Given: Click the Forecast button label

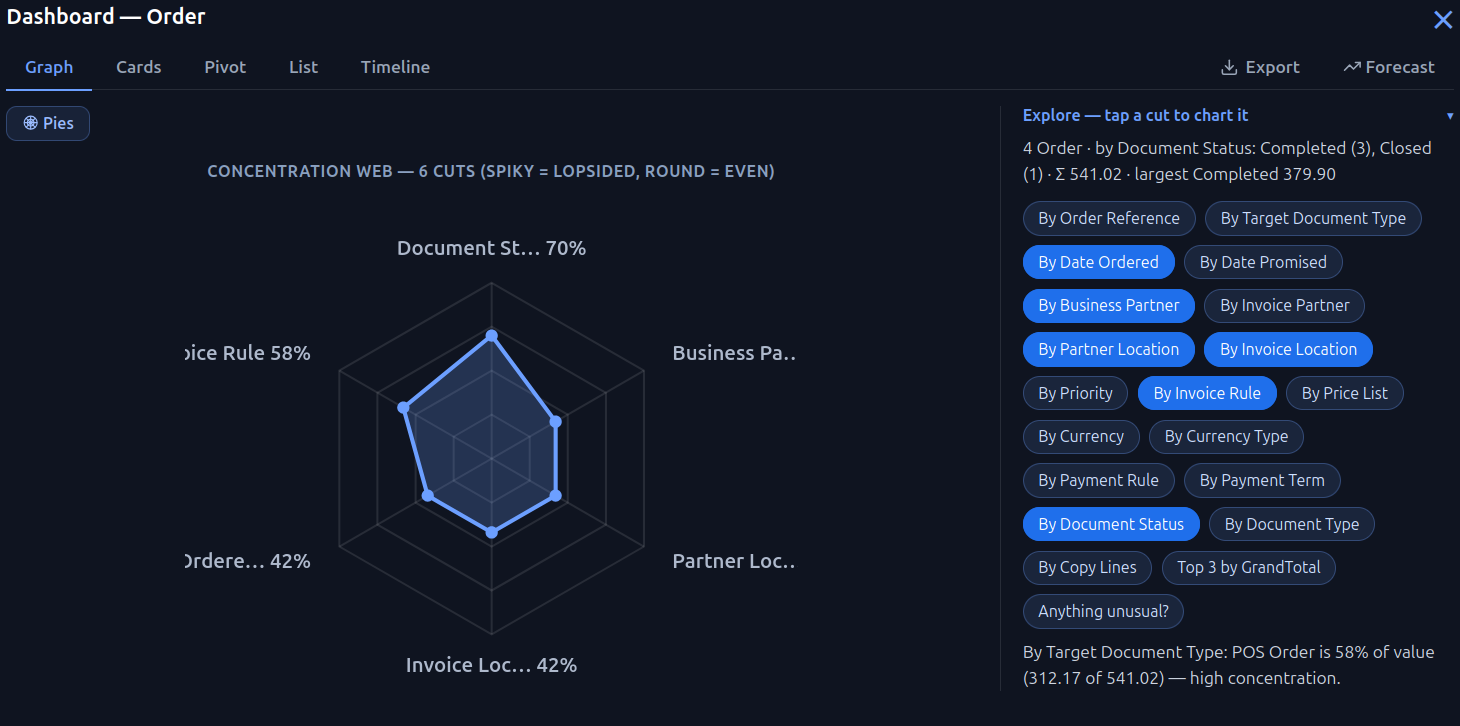Looking at the screenshot, I should coord(1400,67).
